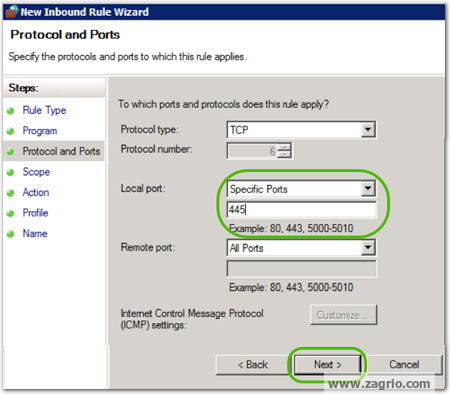Click the firewall icon in title bar
450x394 pixels.
[x=11, y=12]
